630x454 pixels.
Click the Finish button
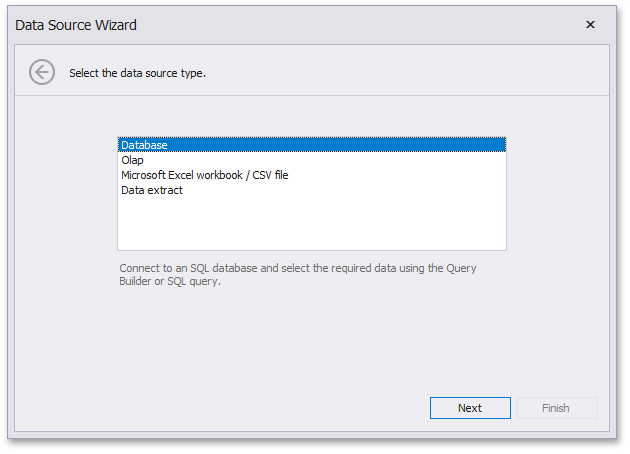click(x=555, y=408)
